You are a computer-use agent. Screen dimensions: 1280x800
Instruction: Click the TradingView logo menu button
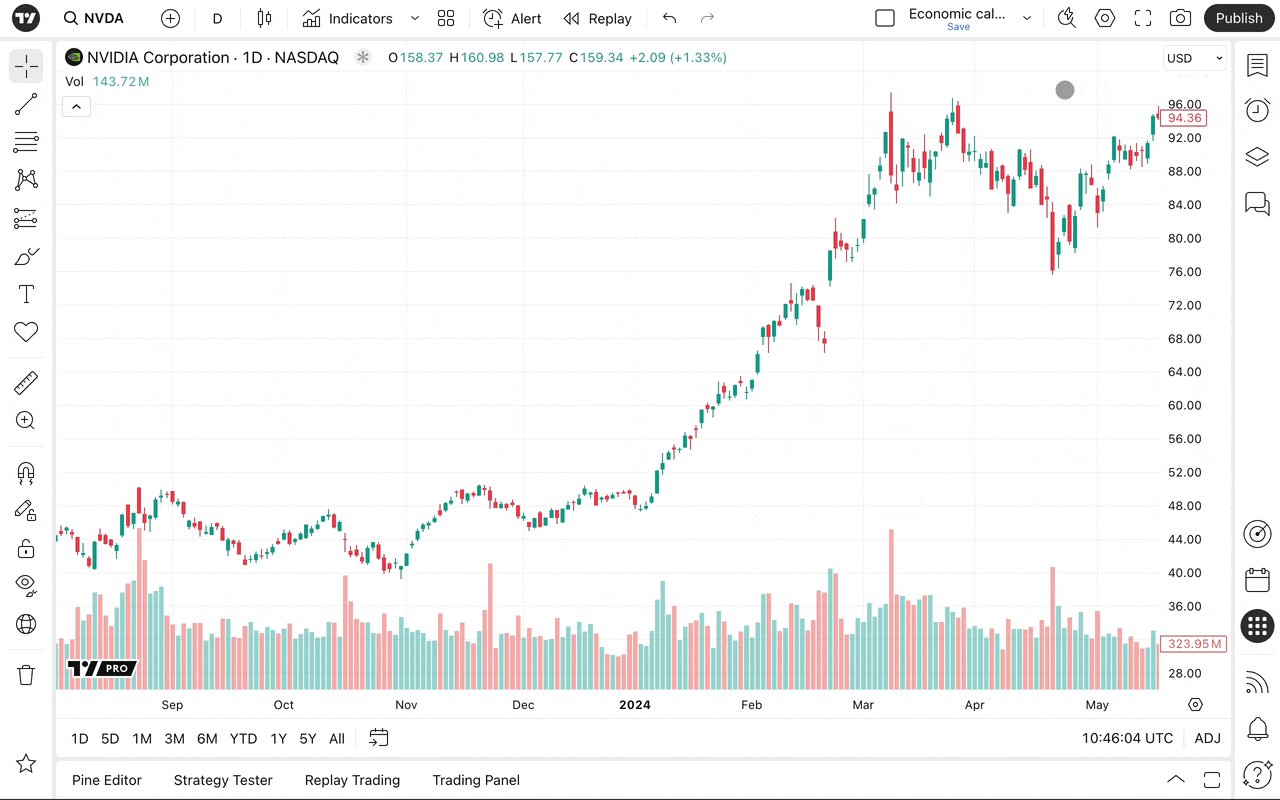click(27, 18)
